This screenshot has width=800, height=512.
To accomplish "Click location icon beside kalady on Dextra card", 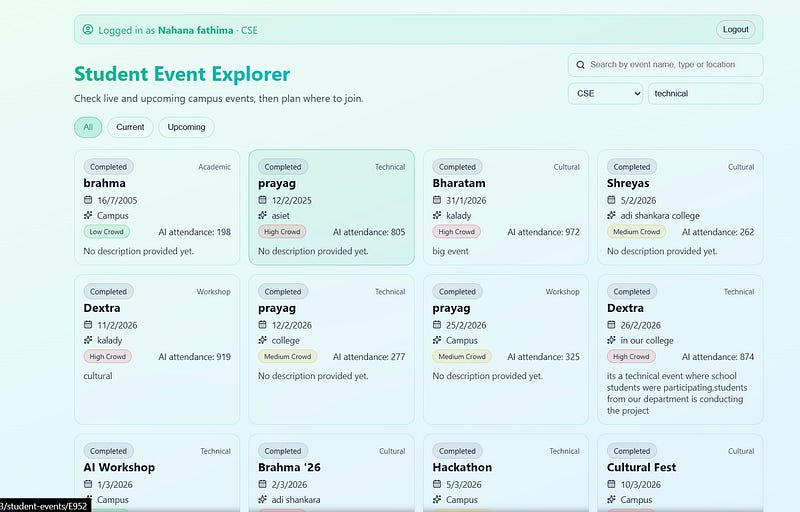I will click(88, 340).
